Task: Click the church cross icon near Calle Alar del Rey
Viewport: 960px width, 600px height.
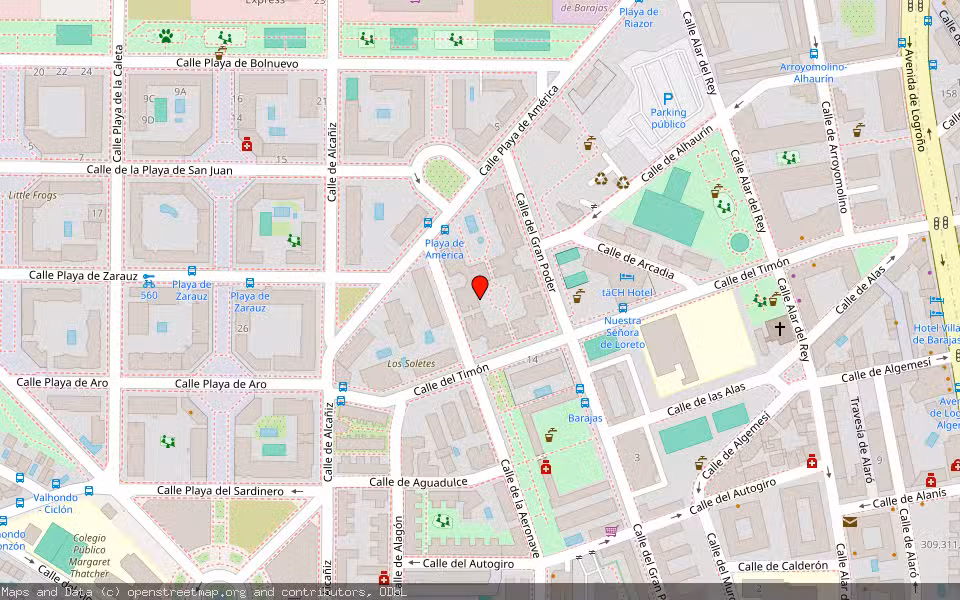Action: click(780, 328)
